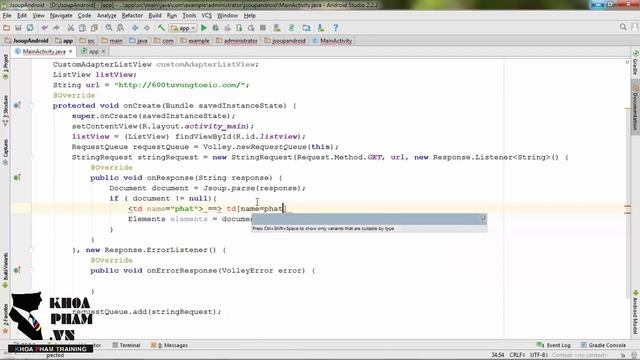The height and width of the screenshot is (360, 640).
Task: Click the Project Structure toolbar icon
Action: coord(306,28)
